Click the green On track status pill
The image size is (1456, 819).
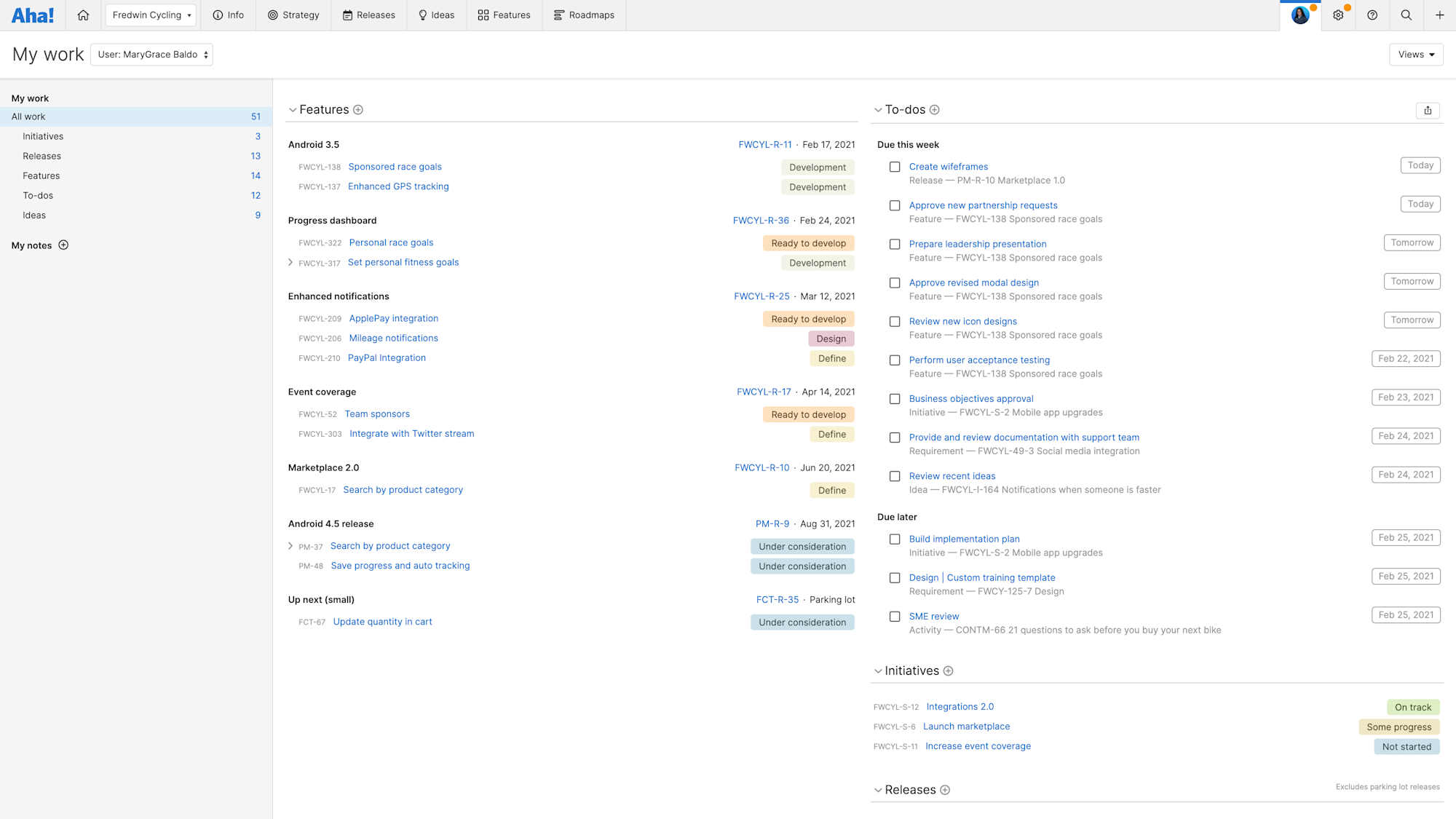(x=1413, y=707)
